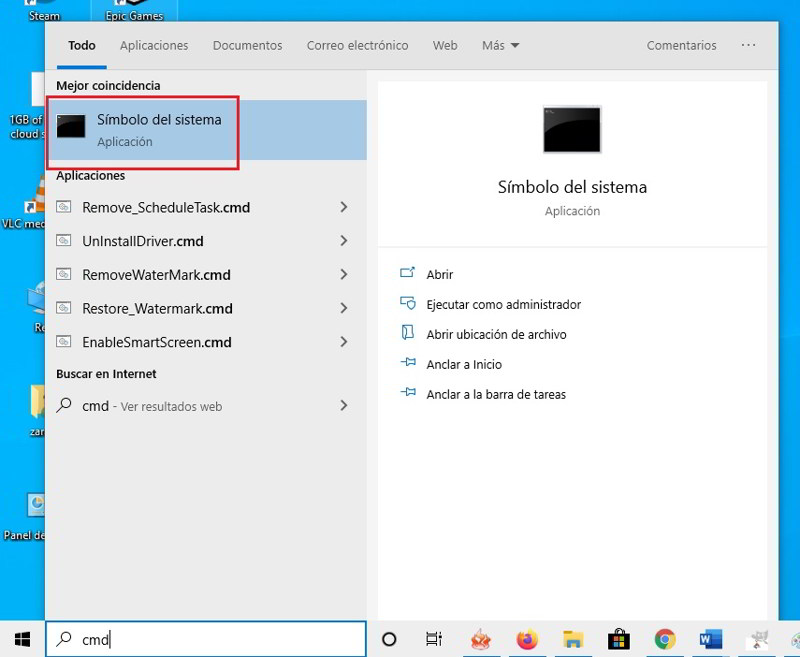
Task: Click the cmd search input field
Action: point(220,640)
